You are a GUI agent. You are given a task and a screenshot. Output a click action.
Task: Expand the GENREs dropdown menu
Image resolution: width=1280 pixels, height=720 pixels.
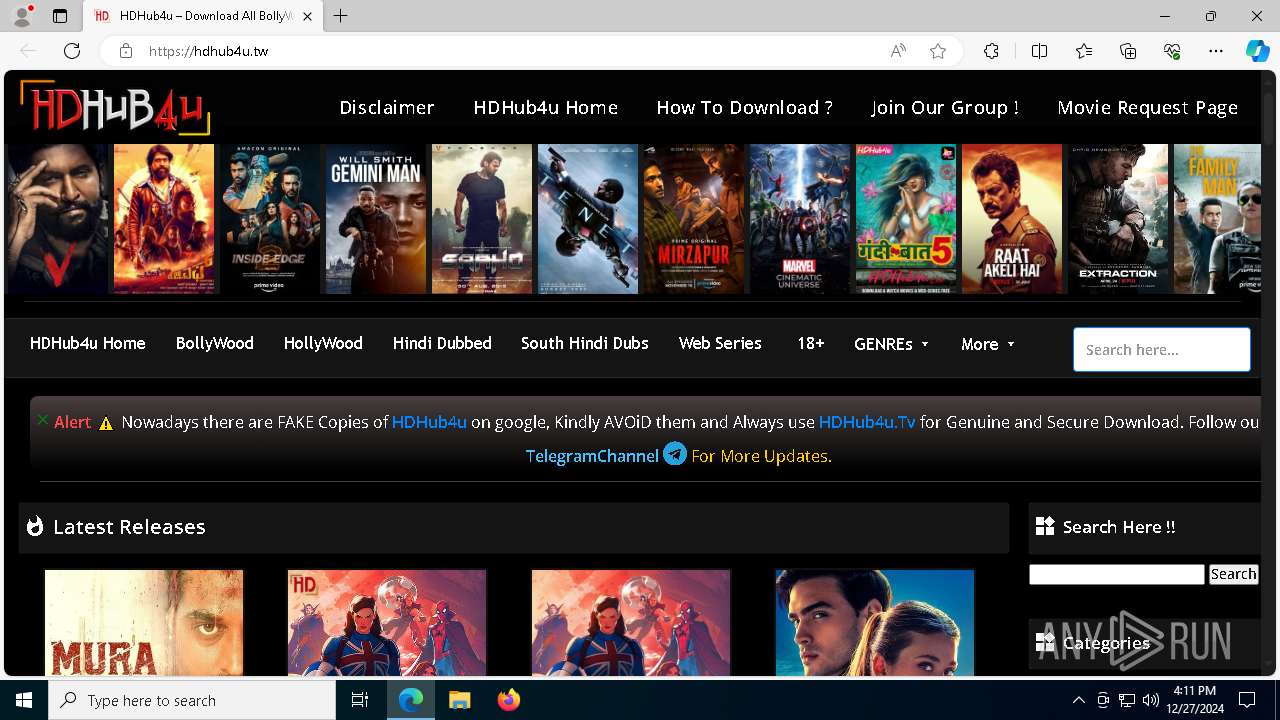point(891,344)
